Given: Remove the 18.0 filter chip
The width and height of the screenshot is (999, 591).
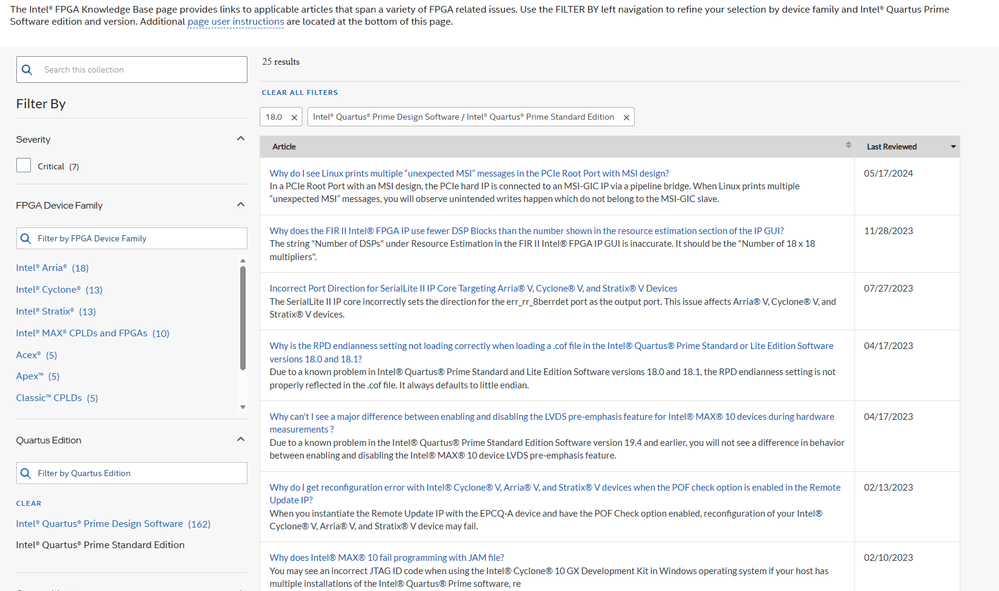Looking at the screenshot, I should [294, 117].
